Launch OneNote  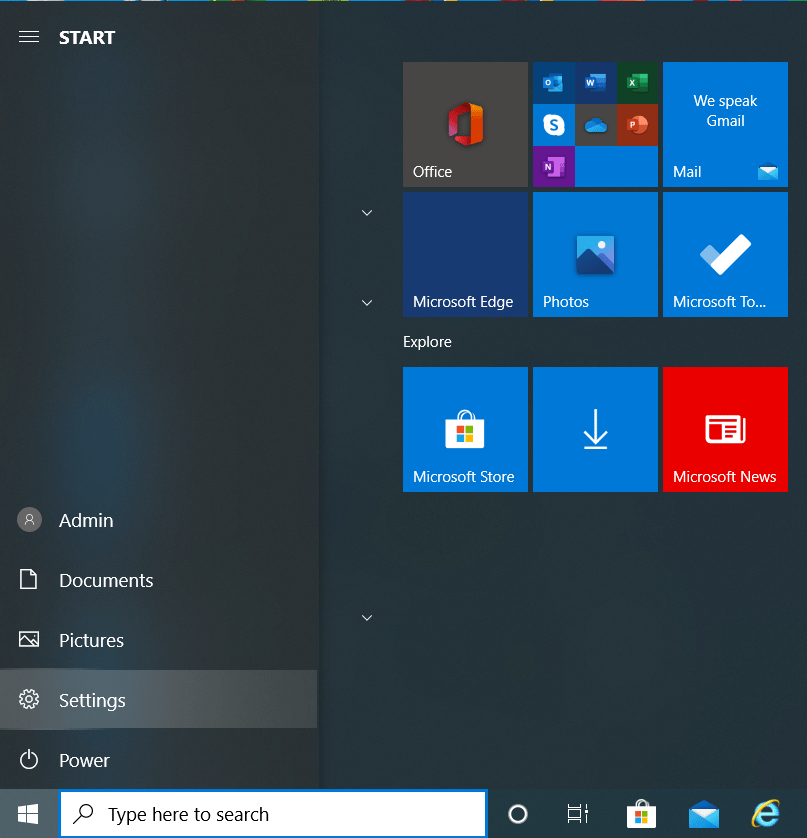pos(554,166)
